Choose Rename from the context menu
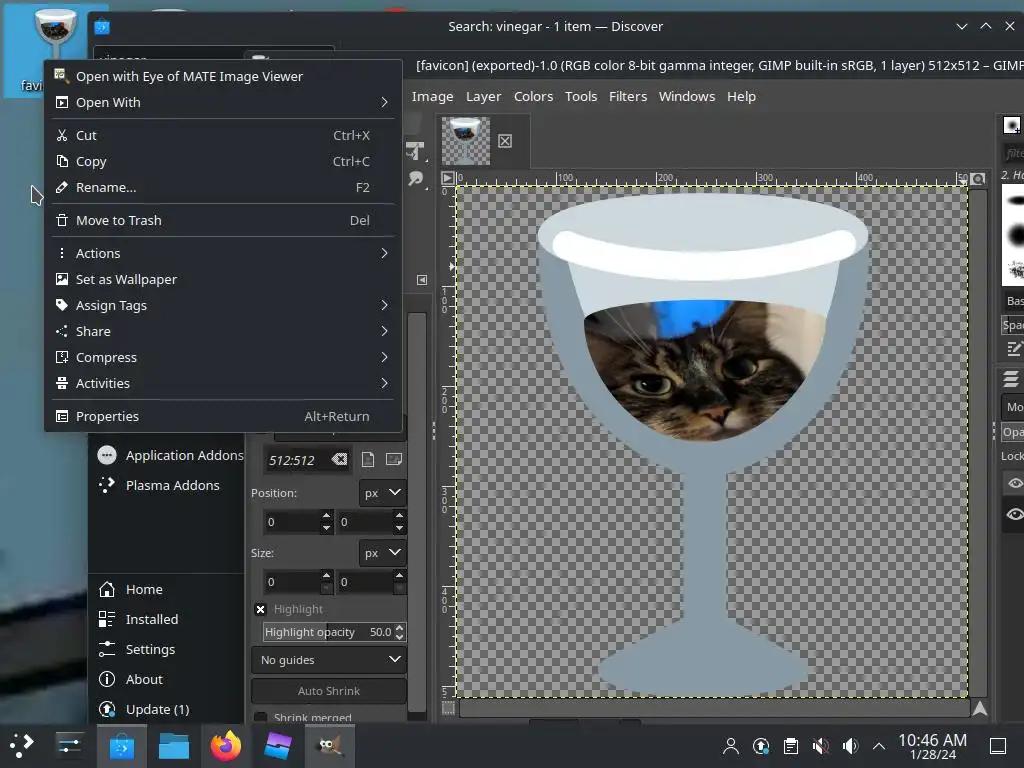The width and height of the screenshot is (1024, 768). pyautogui.click(x=223, y=187)
